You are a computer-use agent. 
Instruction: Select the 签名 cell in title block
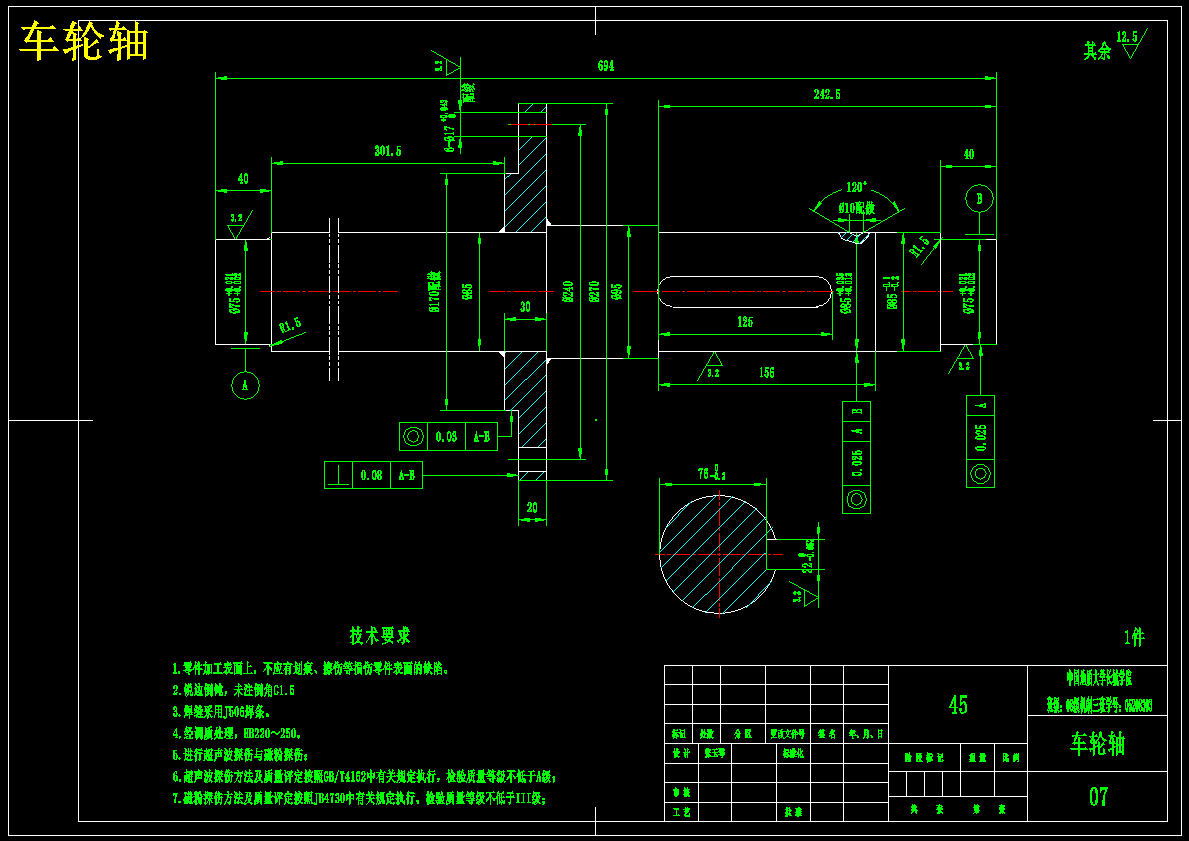click(x=827, y=734)
